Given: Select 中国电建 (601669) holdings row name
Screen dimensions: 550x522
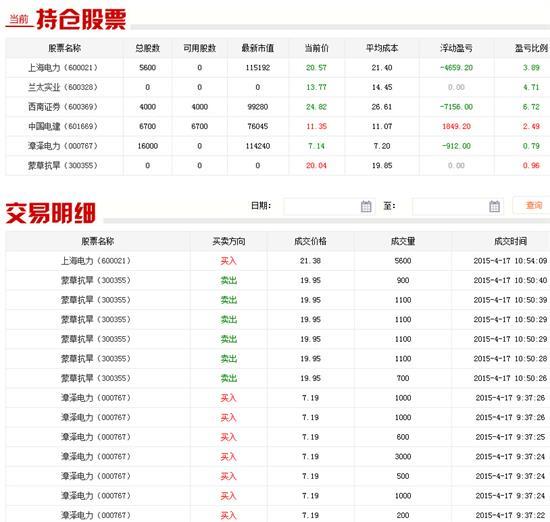Looking at the screenshot, I should coord(63,126).
